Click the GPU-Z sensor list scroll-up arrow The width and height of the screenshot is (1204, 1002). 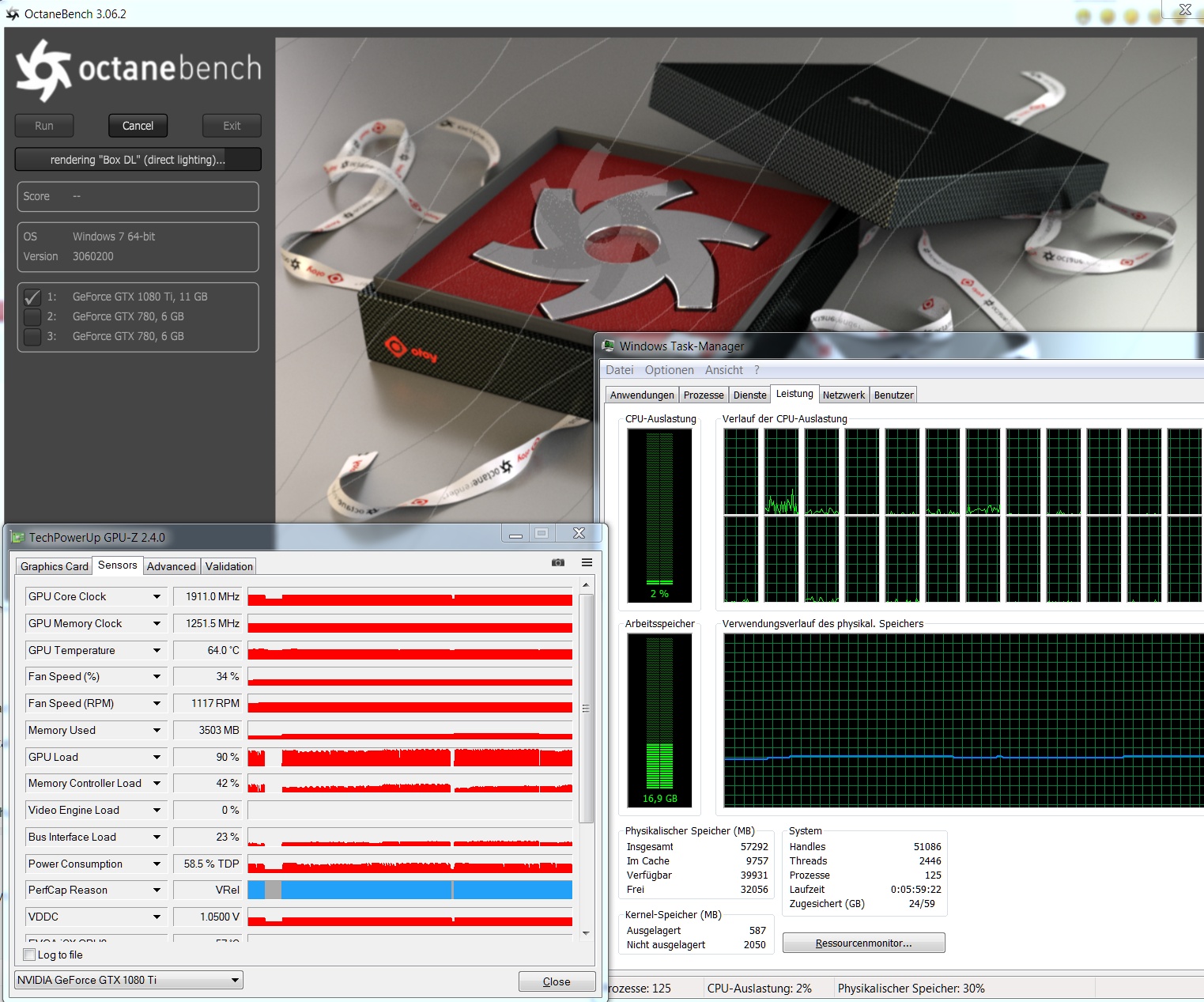586,585
